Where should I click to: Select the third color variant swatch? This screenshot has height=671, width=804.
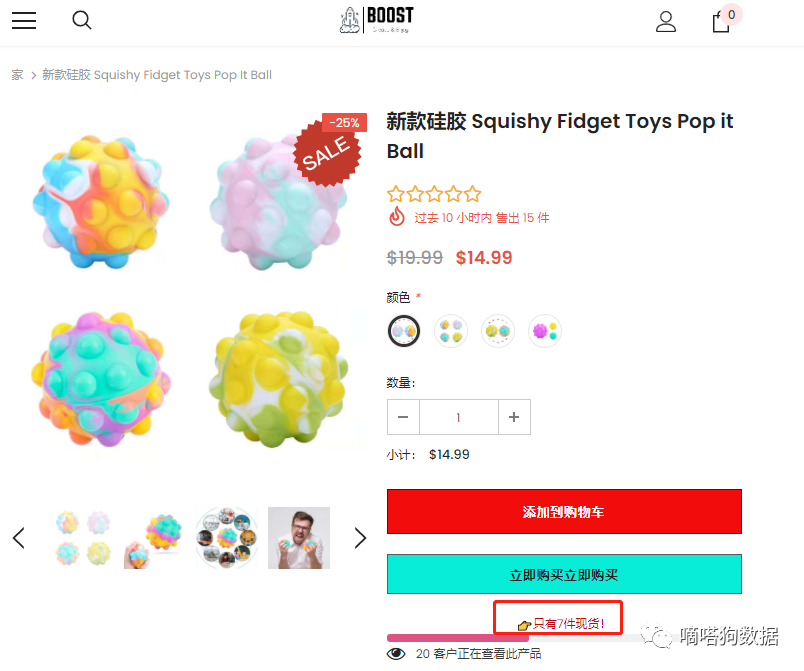click(x=497, y=331)
